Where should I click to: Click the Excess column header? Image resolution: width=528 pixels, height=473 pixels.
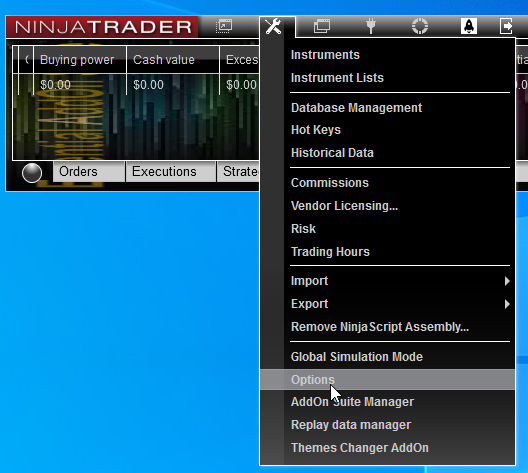pos(240,60)
